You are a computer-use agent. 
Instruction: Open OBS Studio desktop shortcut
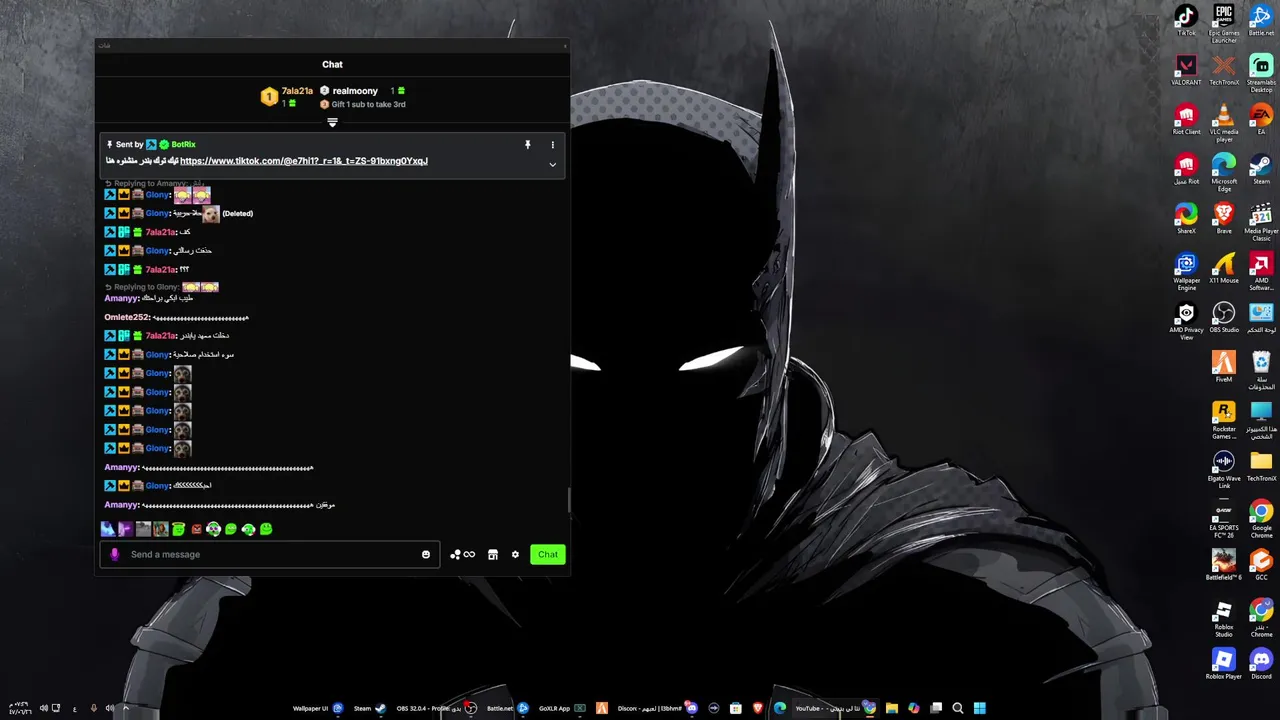pos(1224,318)
